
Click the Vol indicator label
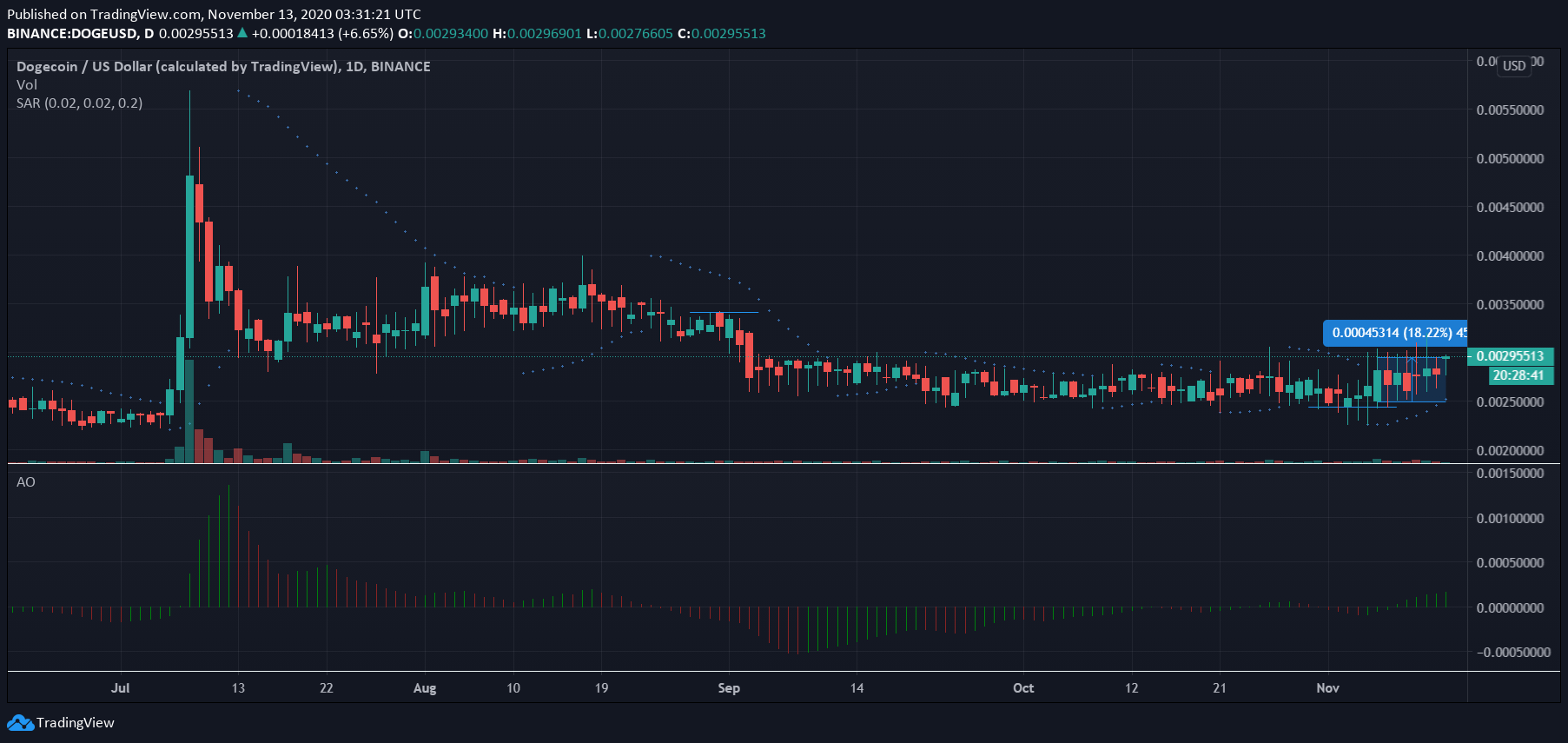click(x=27, y=84)
